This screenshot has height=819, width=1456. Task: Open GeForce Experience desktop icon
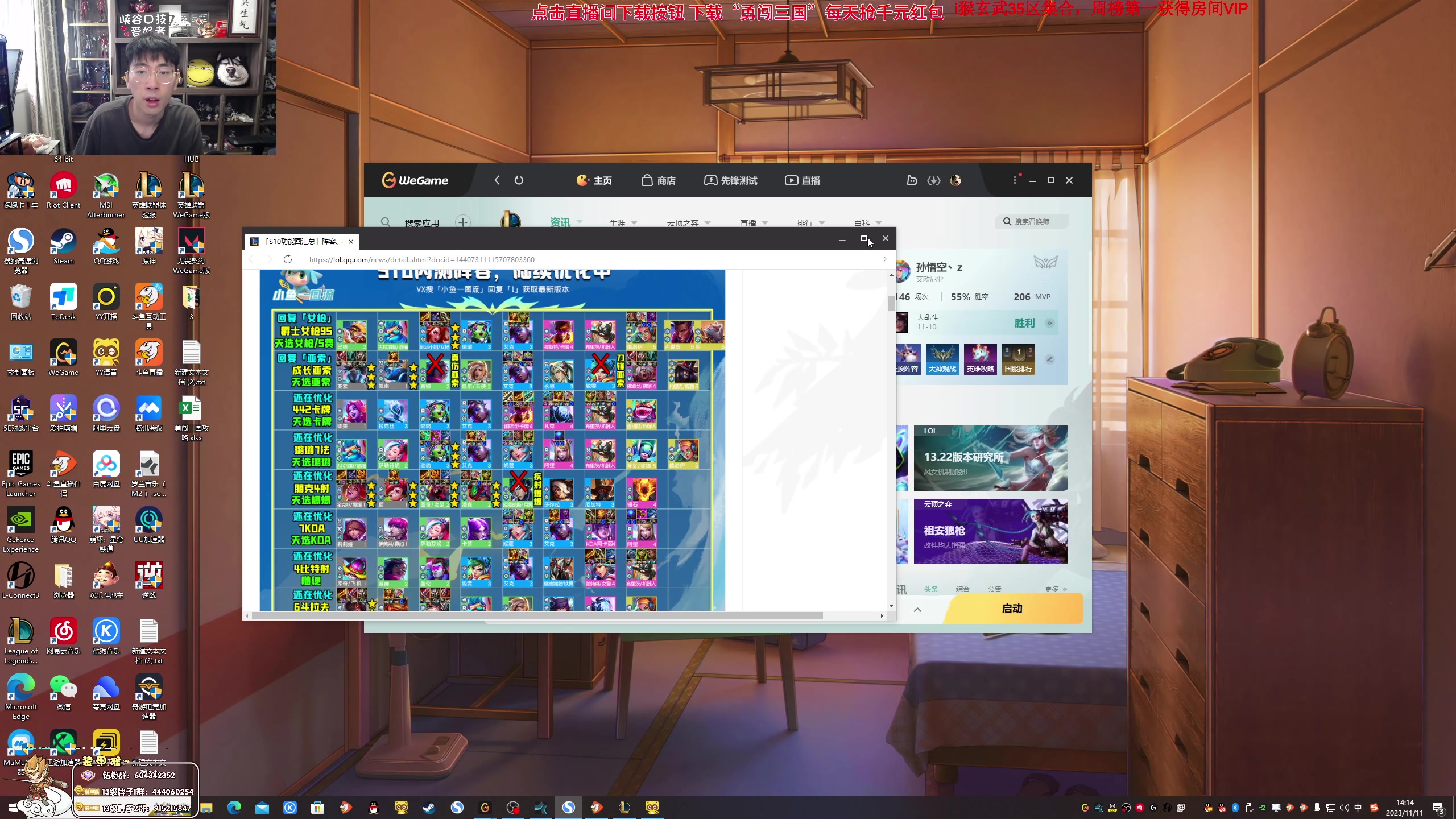(x=20, y=530)
